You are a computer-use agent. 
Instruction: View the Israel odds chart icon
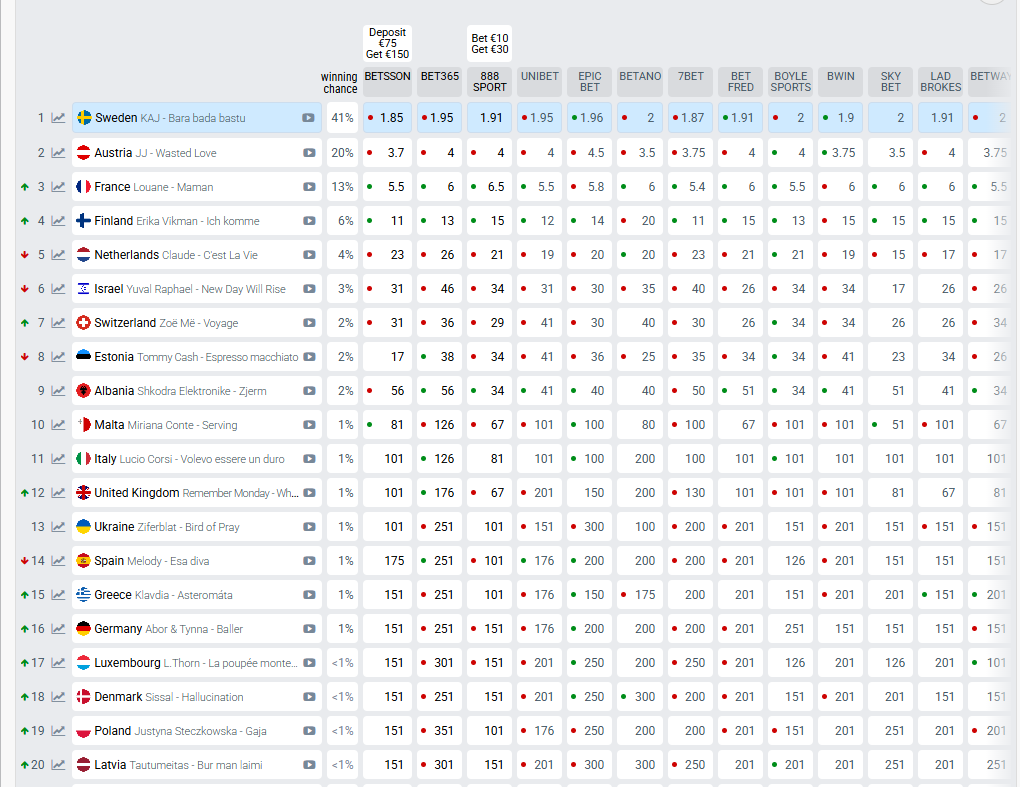(x=59, y=289)
